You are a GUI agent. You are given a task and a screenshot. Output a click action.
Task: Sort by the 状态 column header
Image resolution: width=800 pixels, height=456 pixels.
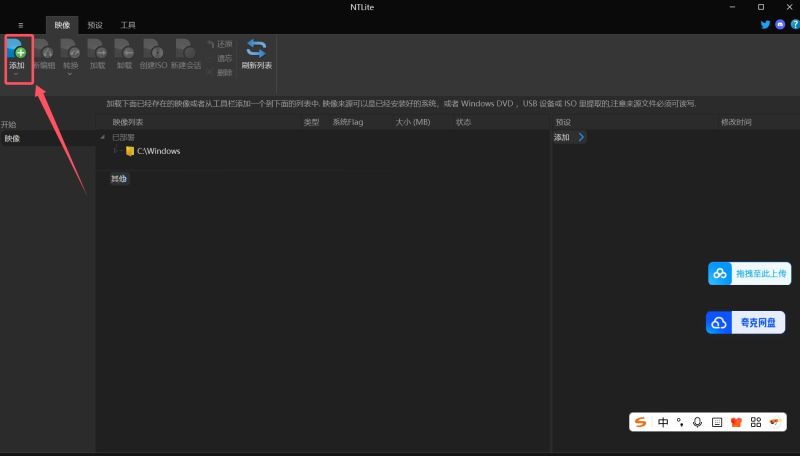click(x=463, y=122)
